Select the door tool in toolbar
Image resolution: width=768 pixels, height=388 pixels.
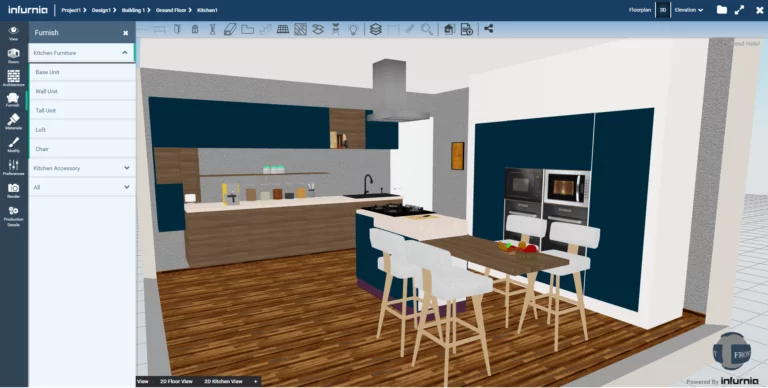pyautogui.click(x=177, y=29)
